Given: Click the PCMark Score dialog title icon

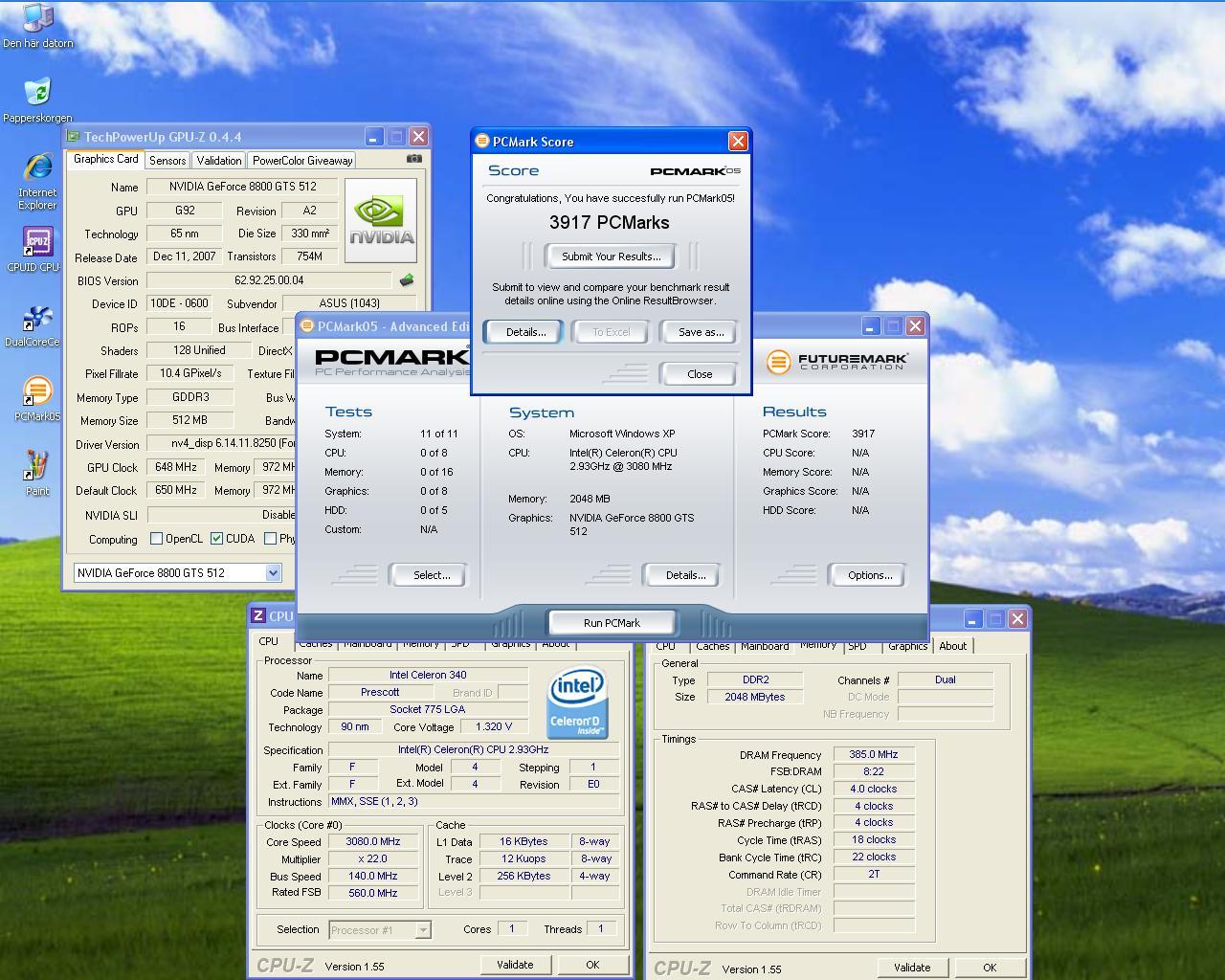Looking at the screenshot, I should (482, 141).
